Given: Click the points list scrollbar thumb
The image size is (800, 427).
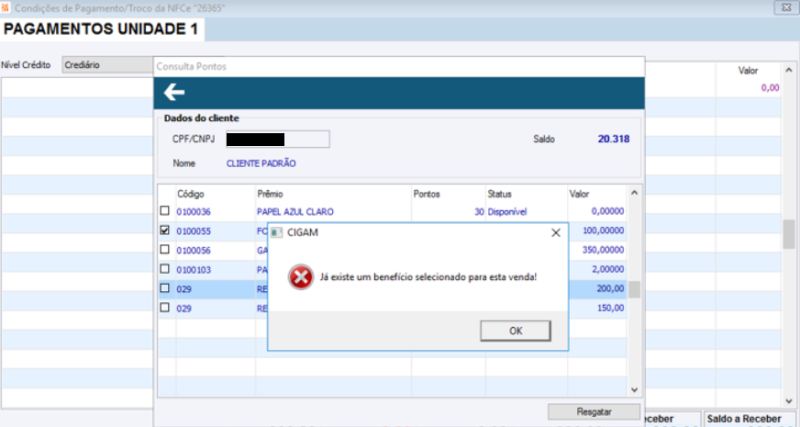Looking at the screenshot, I should 634,289.
